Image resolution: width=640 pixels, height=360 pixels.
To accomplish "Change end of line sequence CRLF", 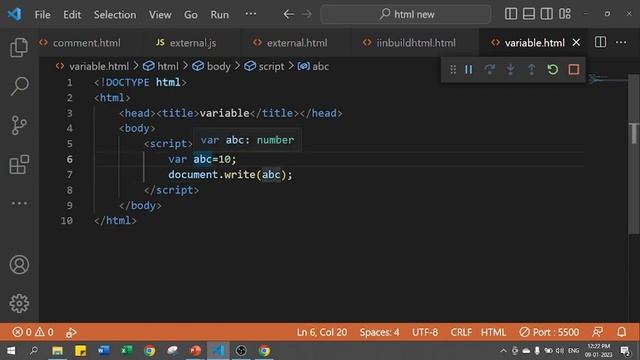I will pyautogui.click(x=461, y=332).
